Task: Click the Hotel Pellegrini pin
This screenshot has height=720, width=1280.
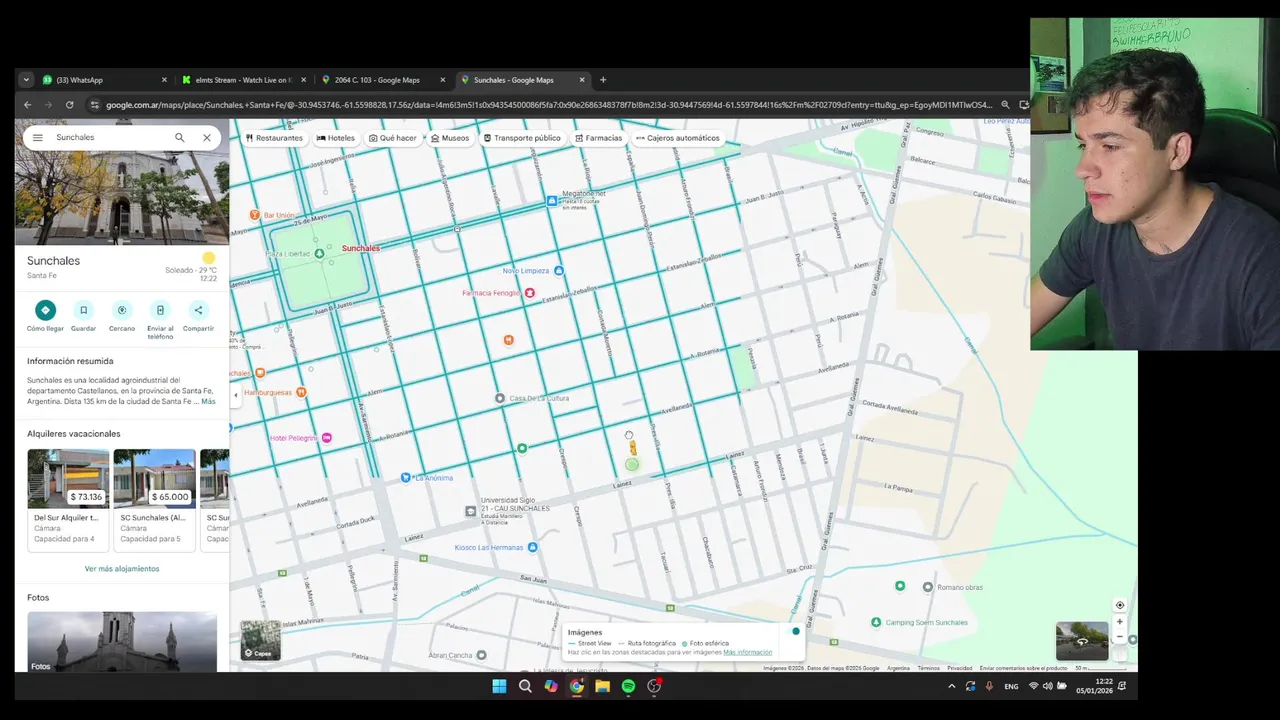Action: click(x=326, y=438)
